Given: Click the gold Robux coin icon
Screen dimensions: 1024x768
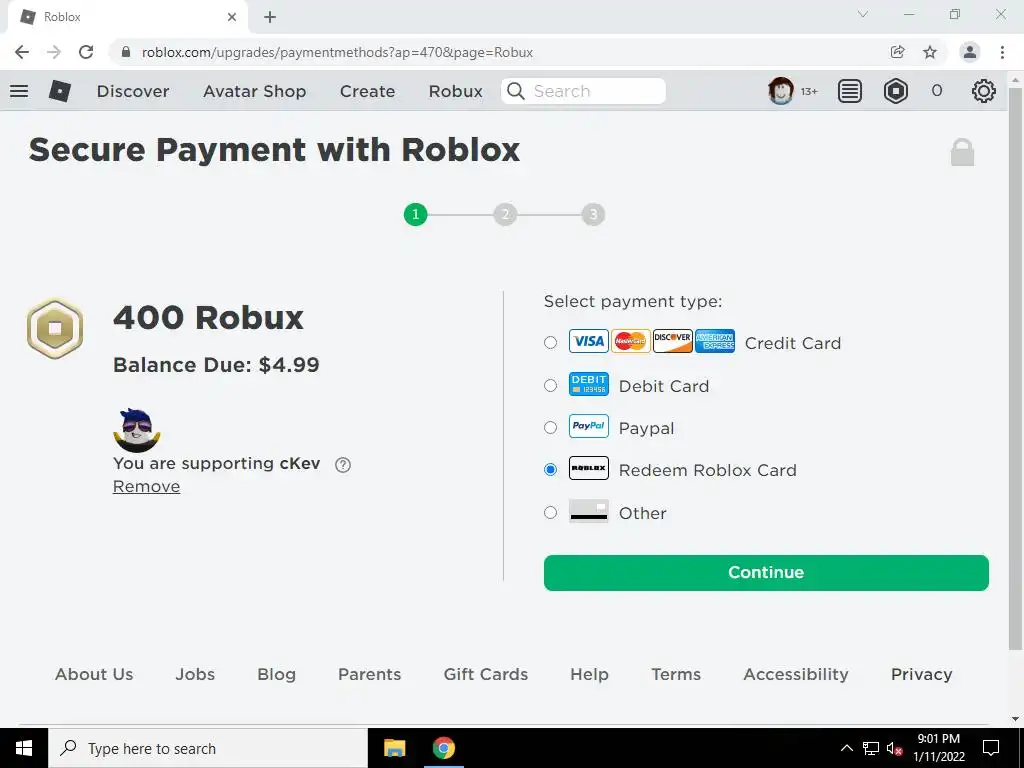Looking at the screenshot, I should click(55, 328).
